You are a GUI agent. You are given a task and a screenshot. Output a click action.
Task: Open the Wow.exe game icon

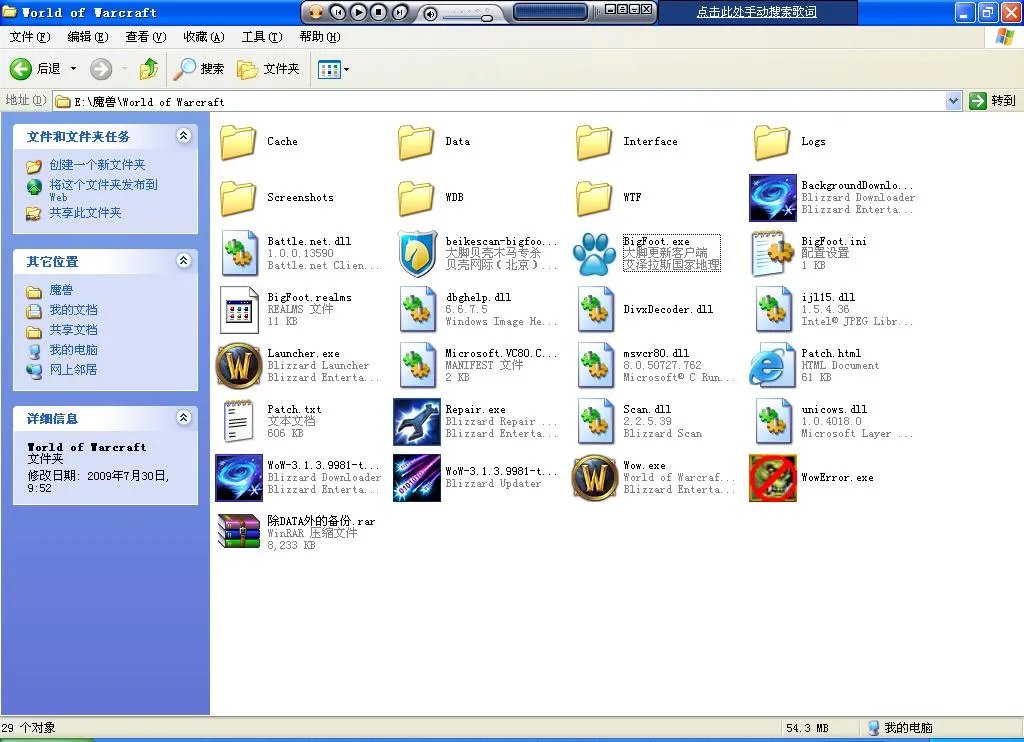click(x=594, y=477)
